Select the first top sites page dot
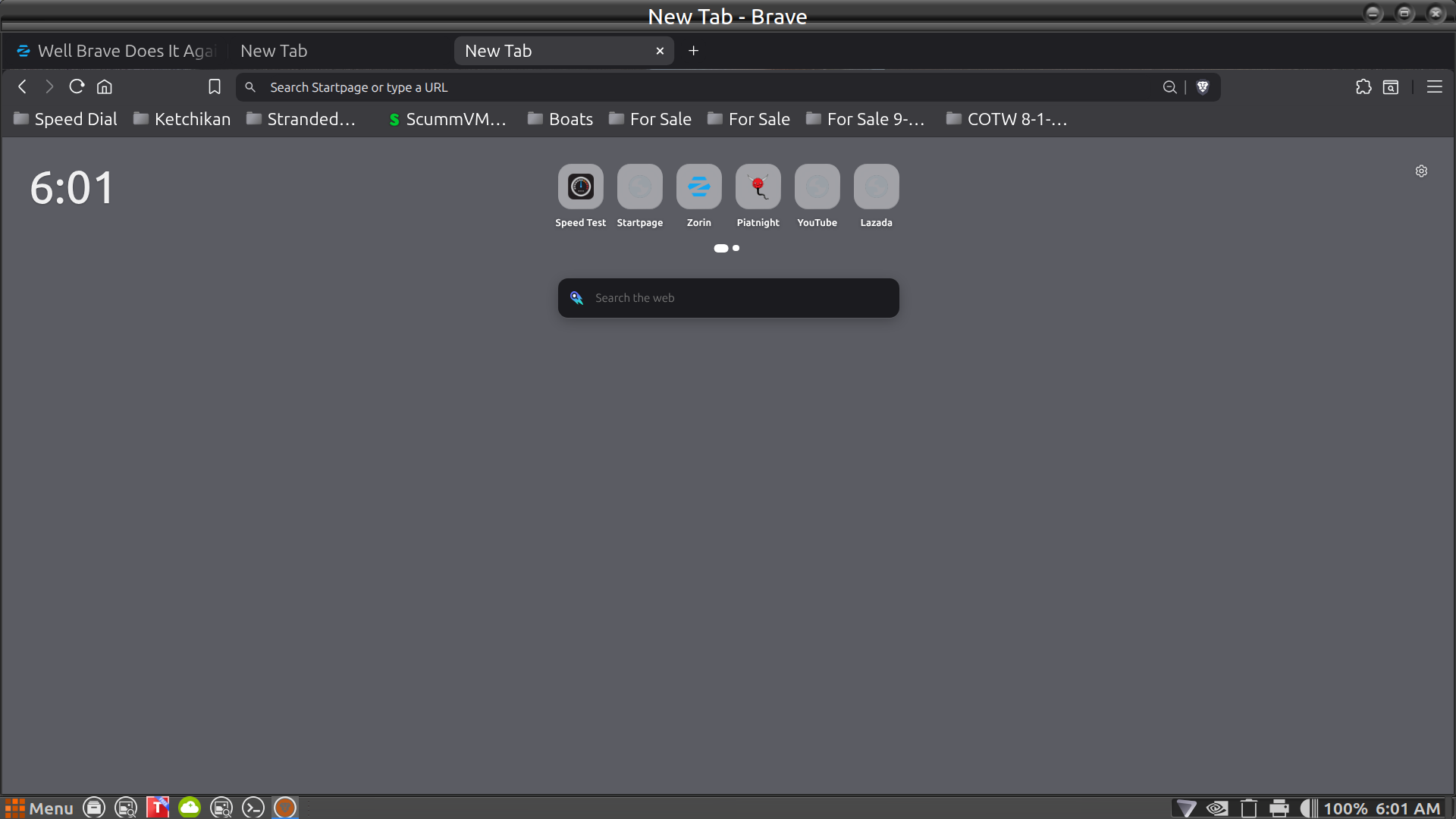The width and height of the screenshot is (1456, 819). (x=720, y=248)
